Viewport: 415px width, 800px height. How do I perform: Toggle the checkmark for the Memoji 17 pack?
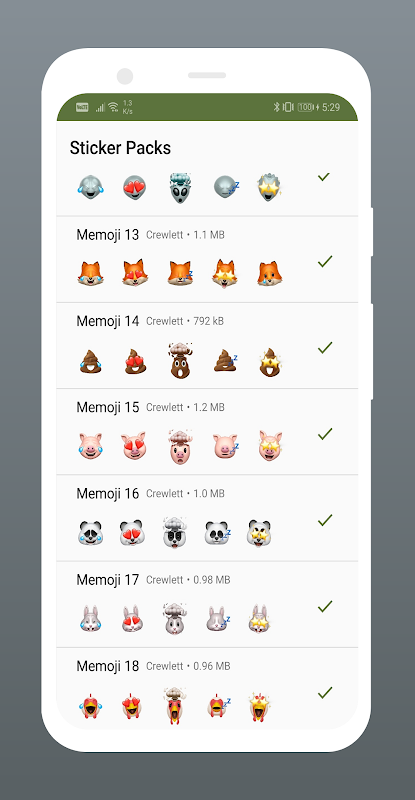tap(325, 606)
